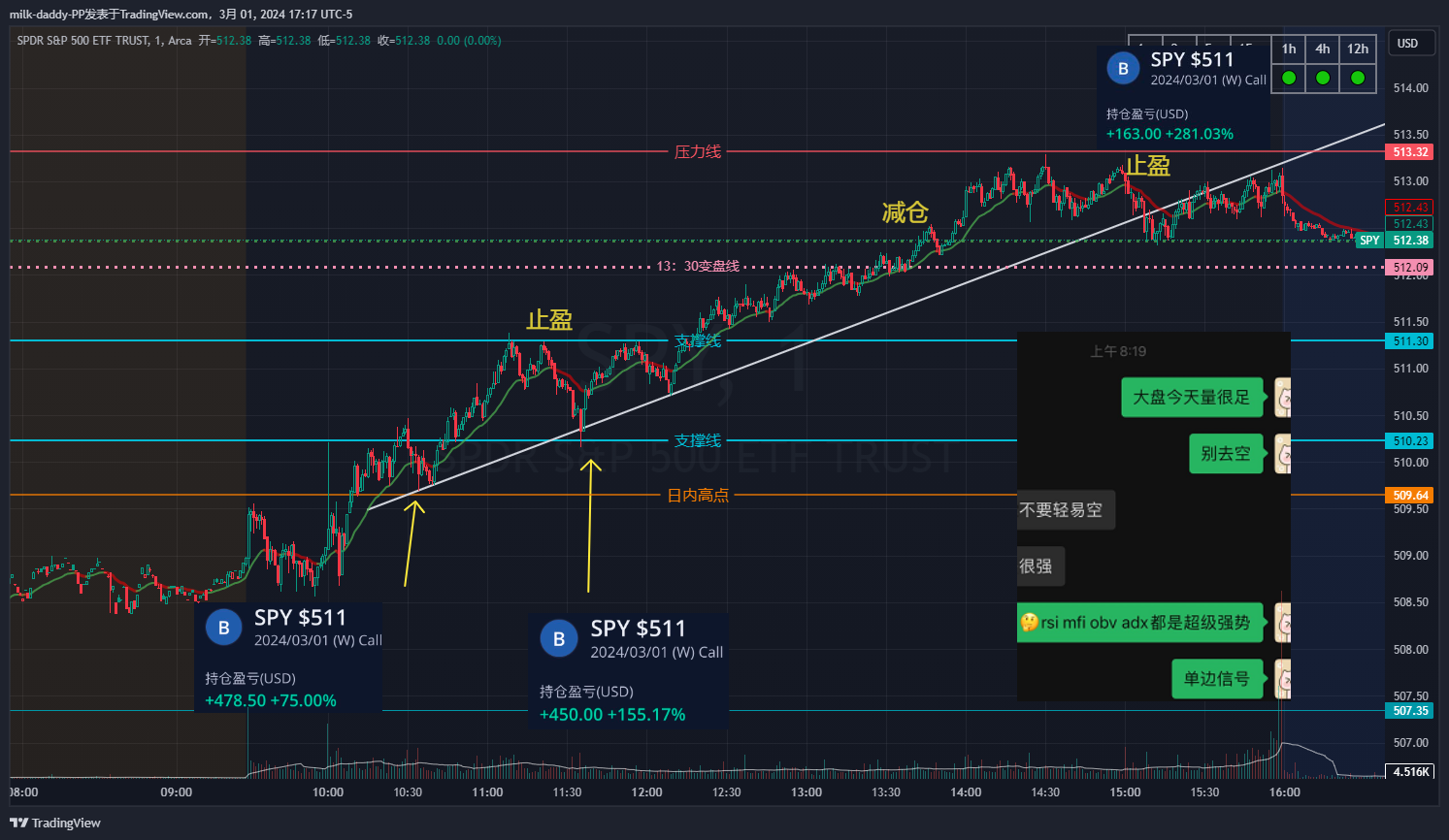Select the 1h timeframe cell

click(x=1289, y=48)
